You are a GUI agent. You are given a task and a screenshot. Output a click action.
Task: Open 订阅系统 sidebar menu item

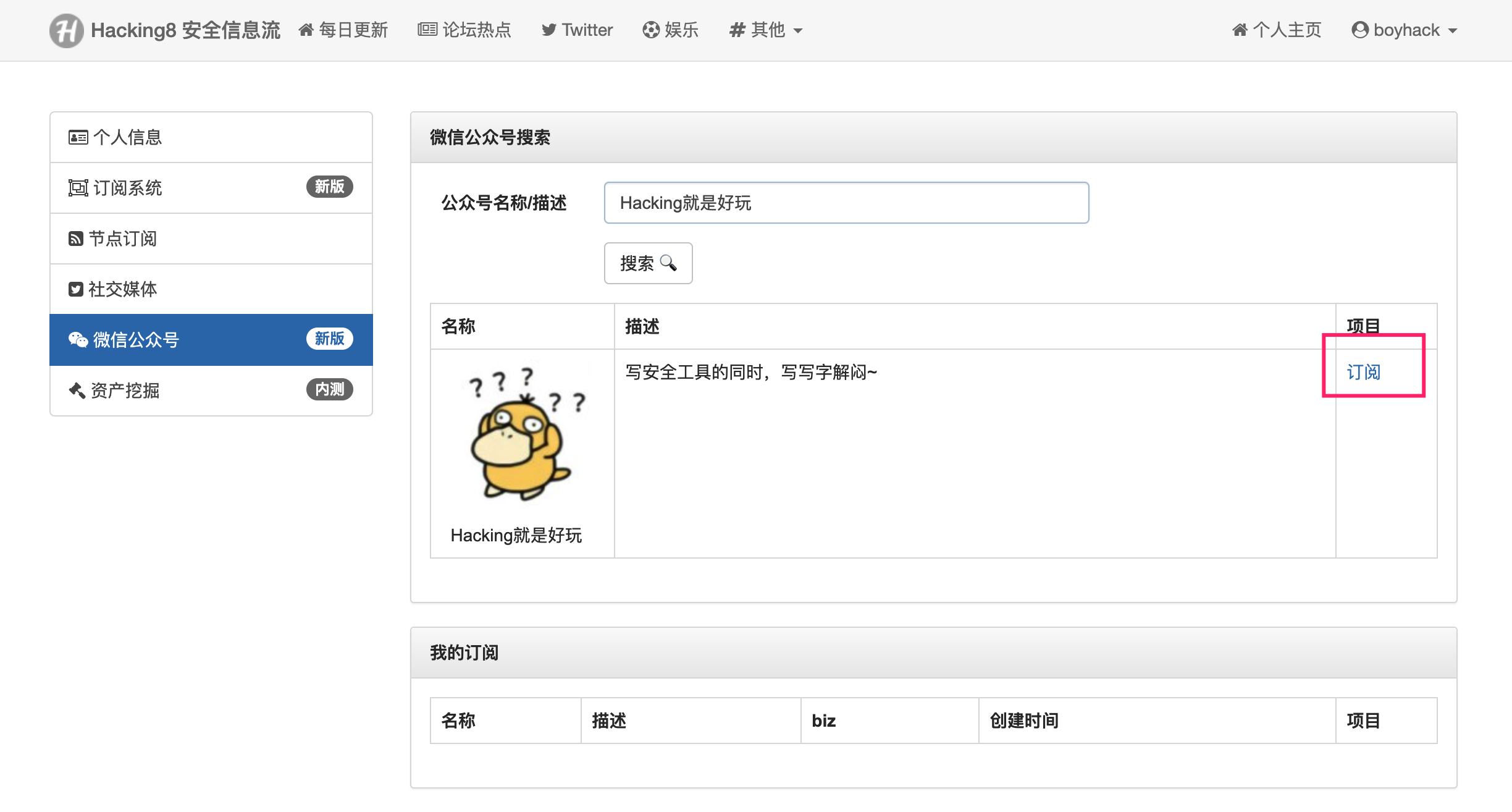coord(211,188)
